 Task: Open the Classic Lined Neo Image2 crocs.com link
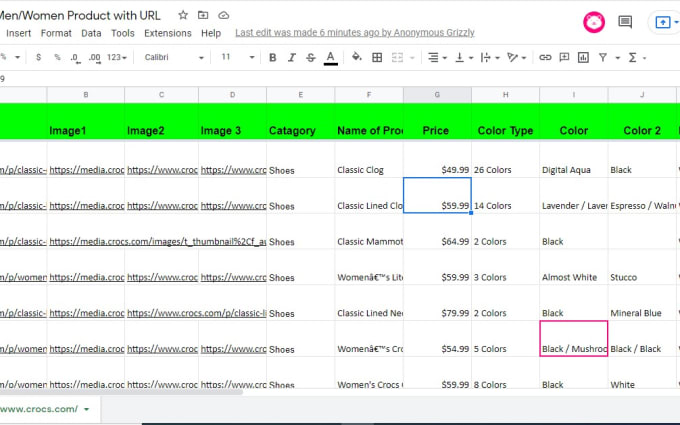(x=196, y=313)
